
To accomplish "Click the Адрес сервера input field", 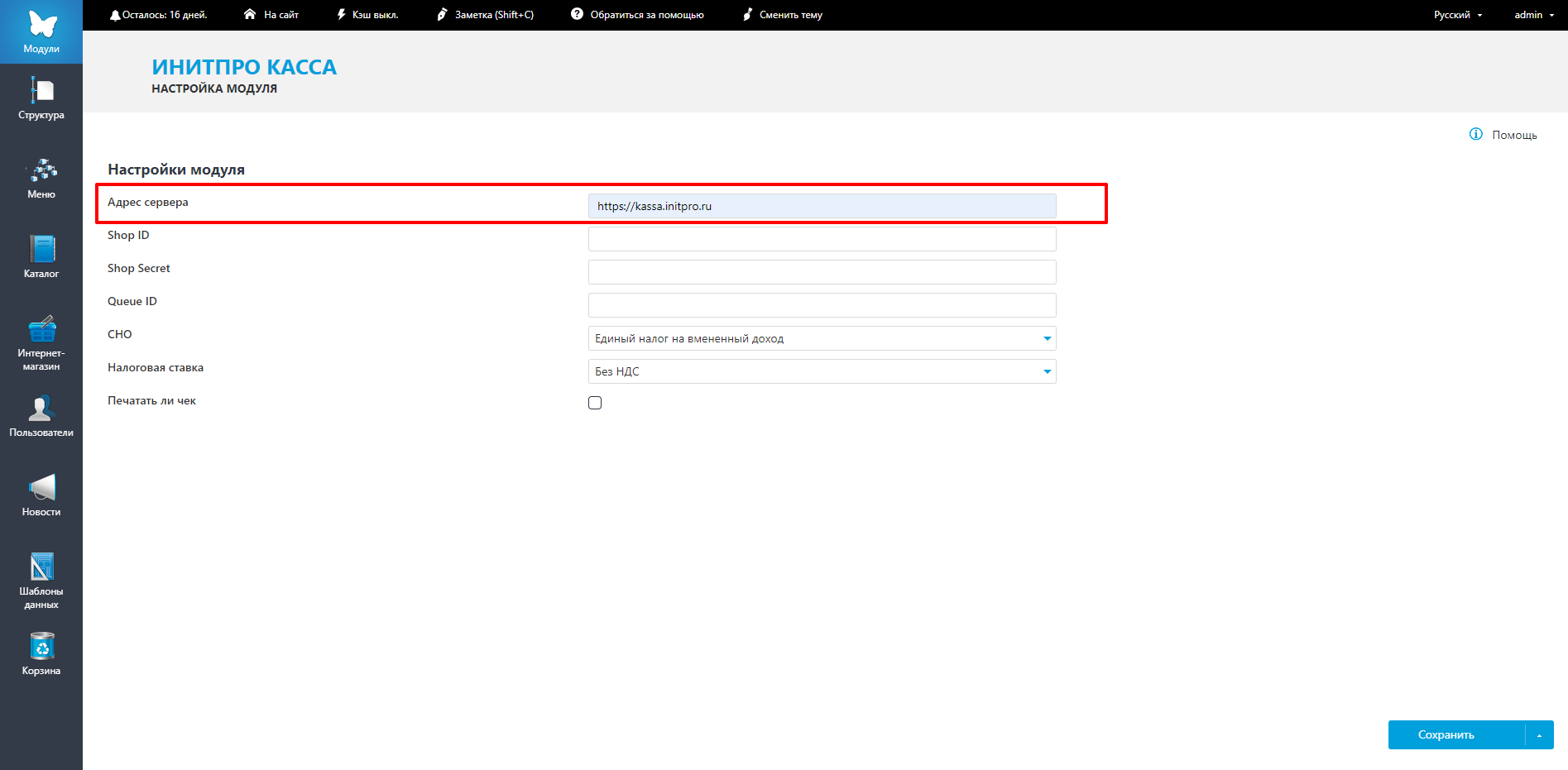I will tap(822, 206).
